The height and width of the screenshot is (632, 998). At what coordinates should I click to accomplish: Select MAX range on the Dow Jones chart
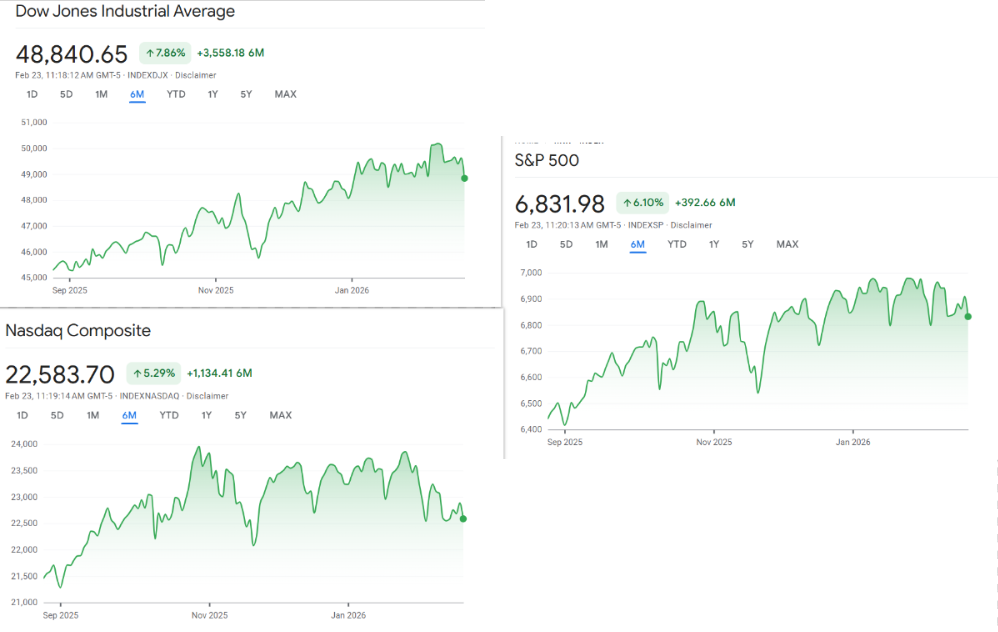point(285,95)
